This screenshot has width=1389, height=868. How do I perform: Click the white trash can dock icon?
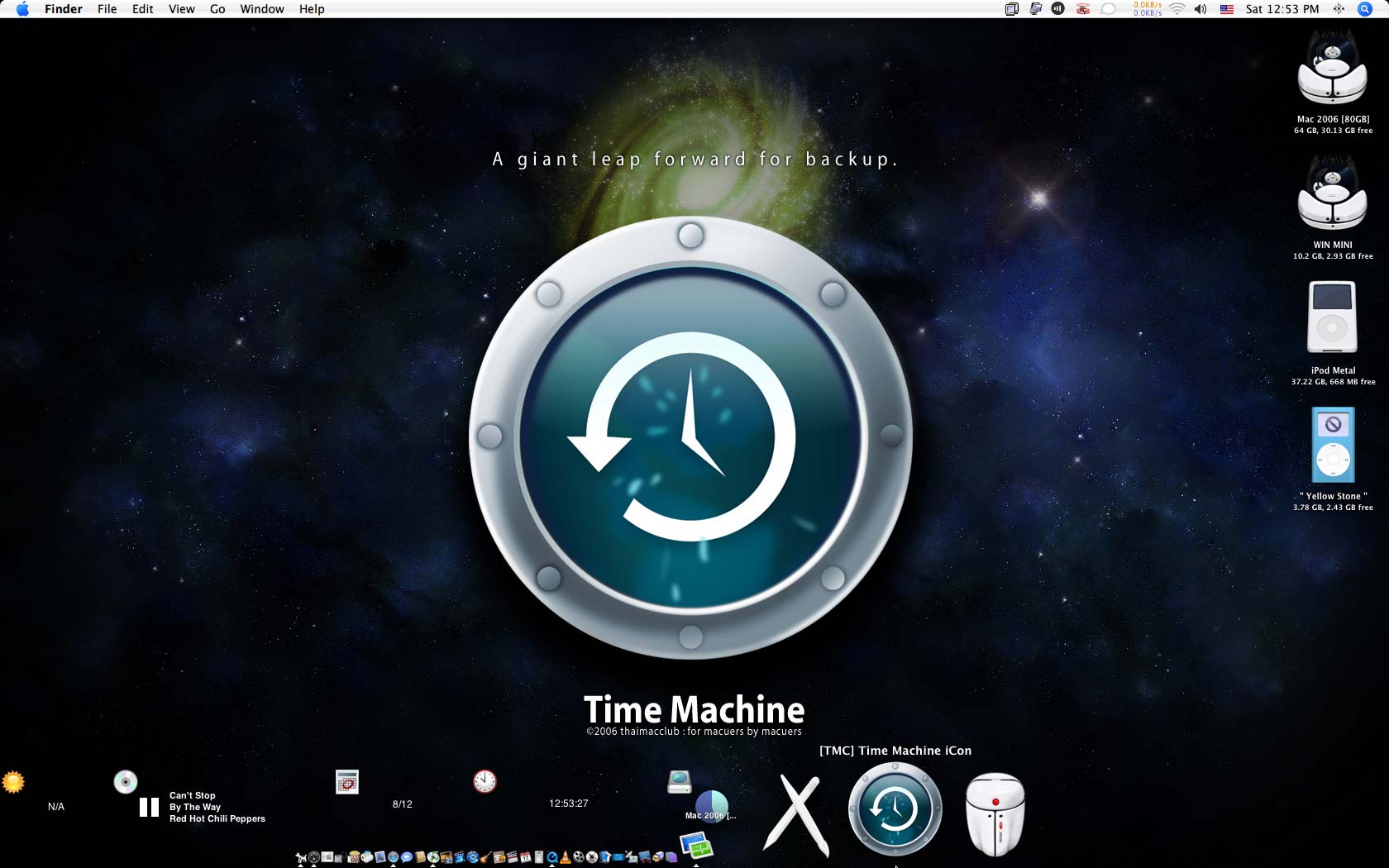[995, 815]
